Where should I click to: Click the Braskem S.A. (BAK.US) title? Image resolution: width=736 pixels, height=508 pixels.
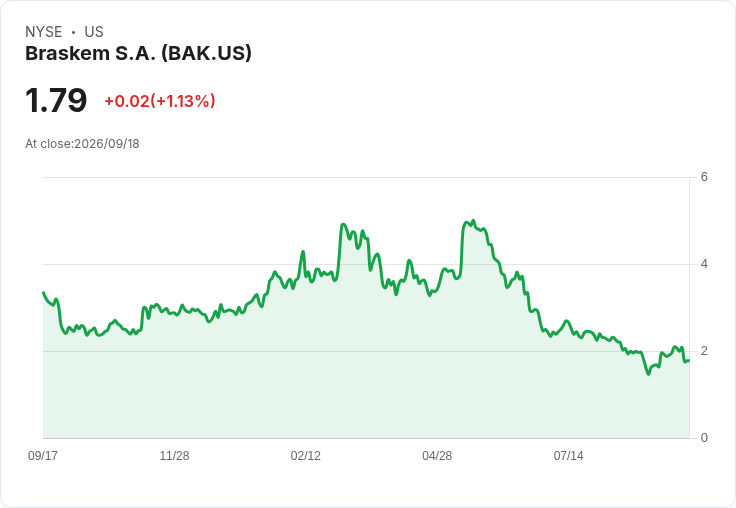(x=138, y=54)
